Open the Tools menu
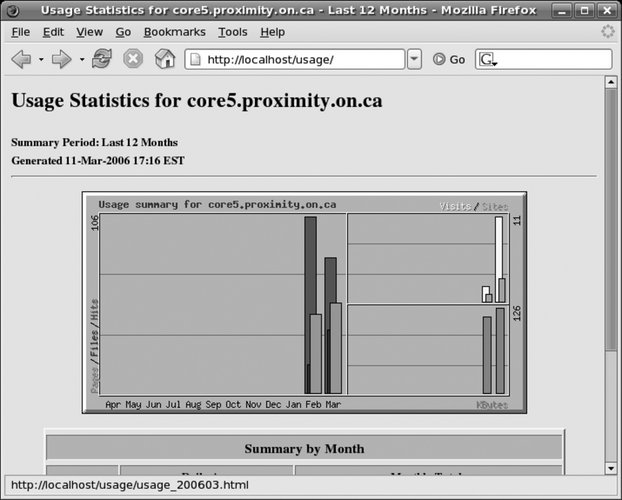The width and height of the screenshot is (622, 500). coord(232,32)
